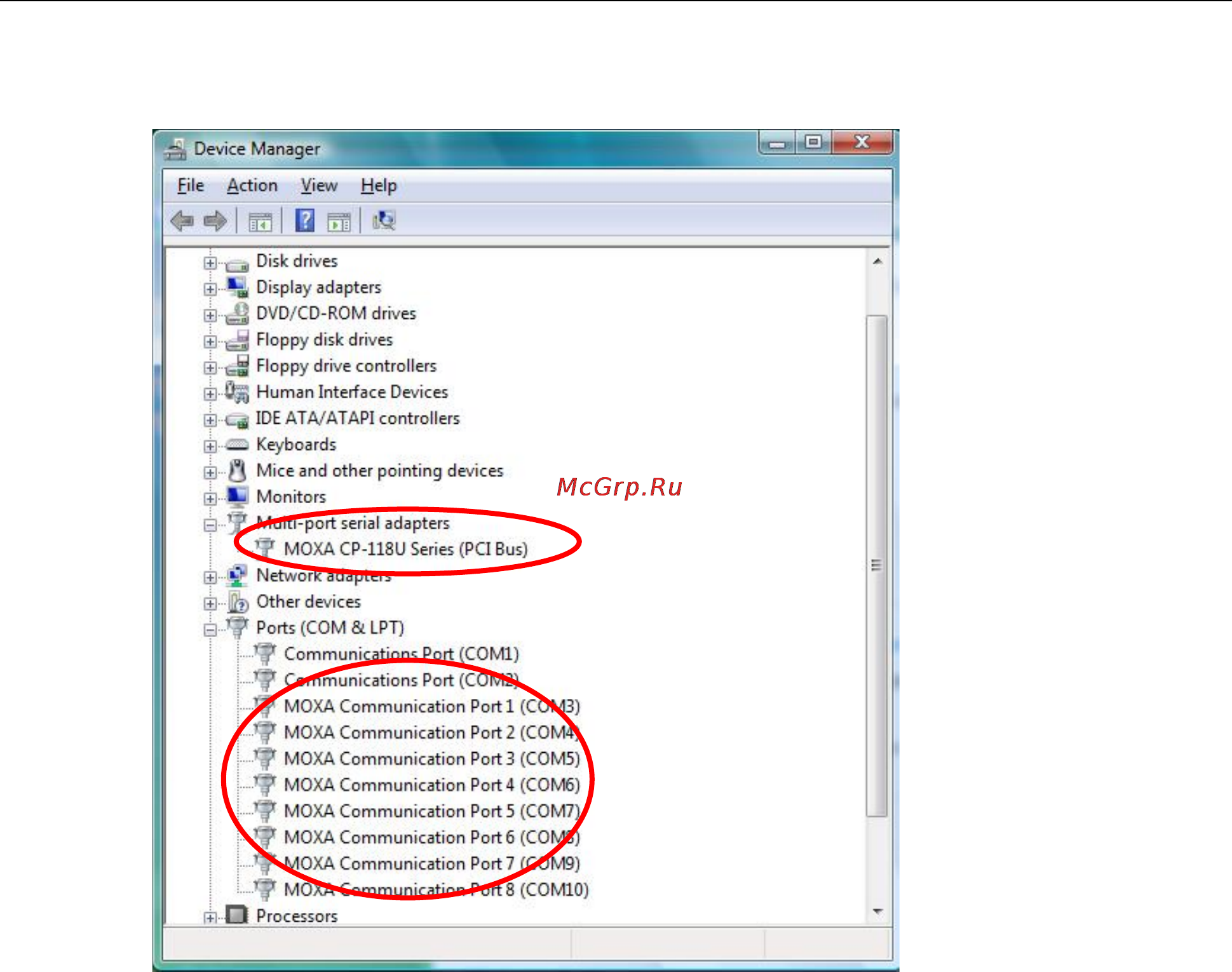This screenshot has height=972, width=1232.
Task: Open the View menu
Action: point(319,186)
